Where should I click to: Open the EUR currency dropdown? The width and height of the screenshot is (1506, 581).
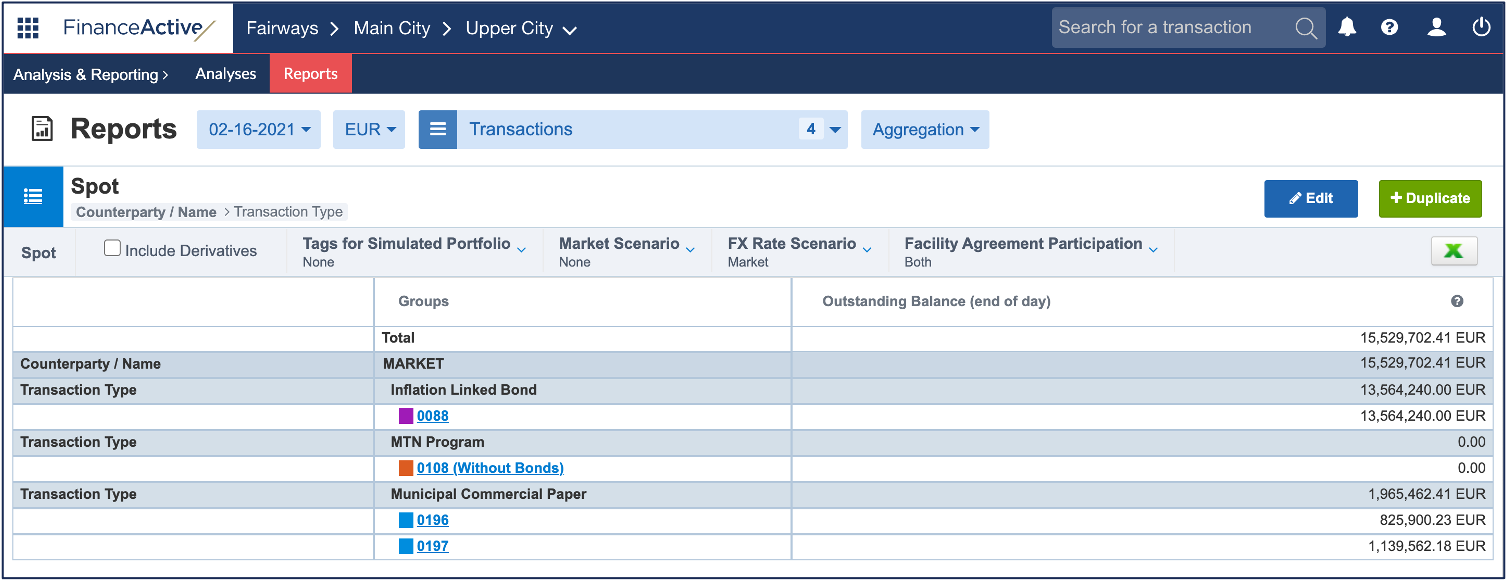(369, 130)
